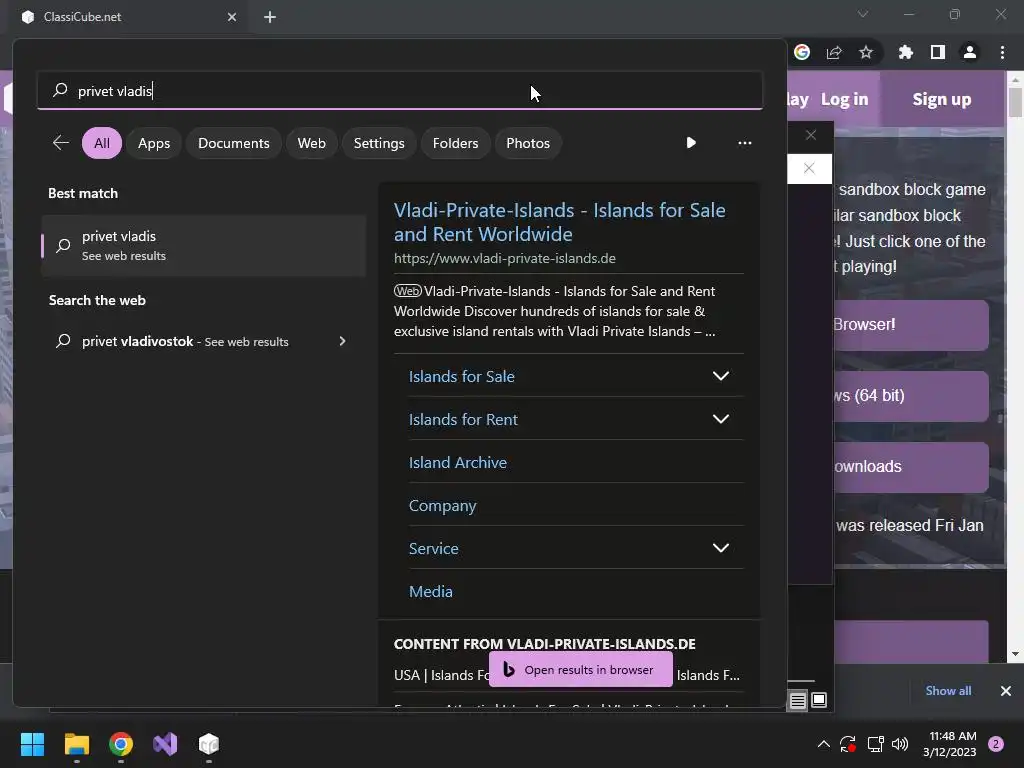Go back with the search panel arrow
Image resolution: width=1024 pixels, height=768 pixels.
point(61,143)
